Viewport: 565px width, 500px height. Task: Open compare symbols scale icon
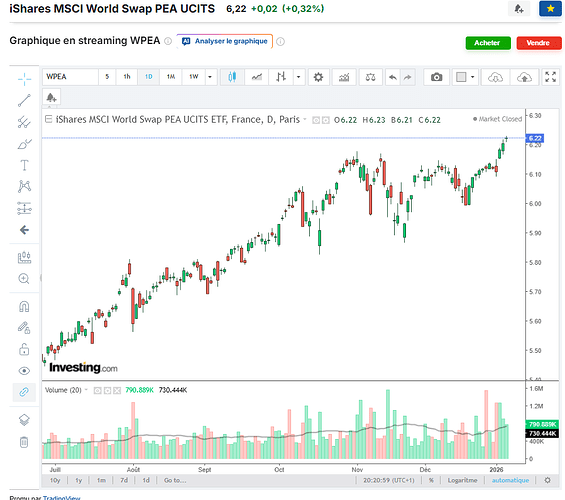tap(370, 77)
